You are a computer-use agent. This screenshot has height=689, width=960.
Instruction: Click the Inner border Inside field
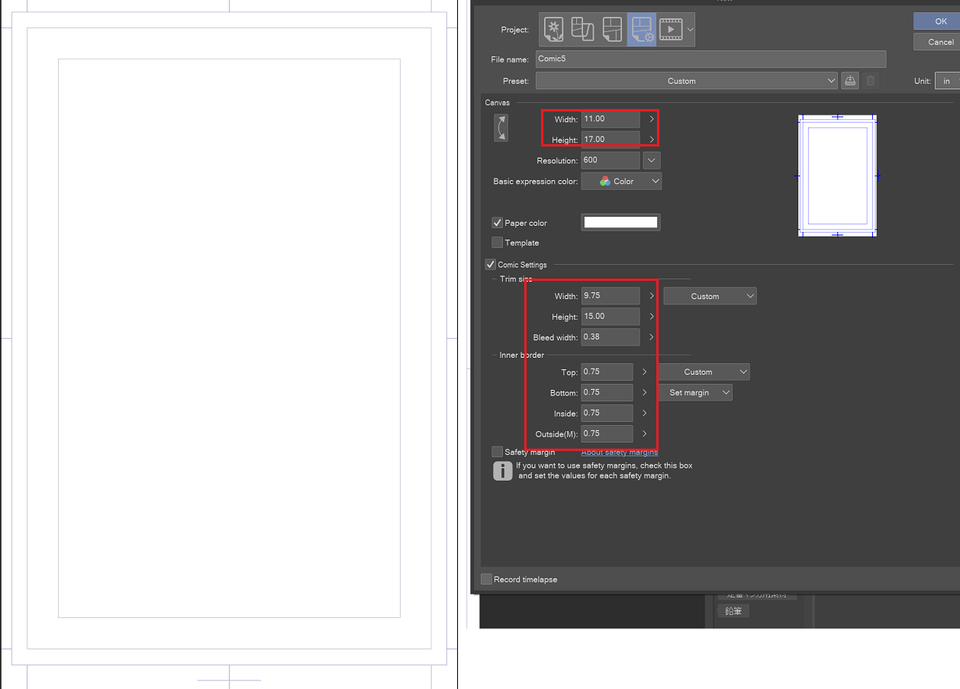(607, 413)
